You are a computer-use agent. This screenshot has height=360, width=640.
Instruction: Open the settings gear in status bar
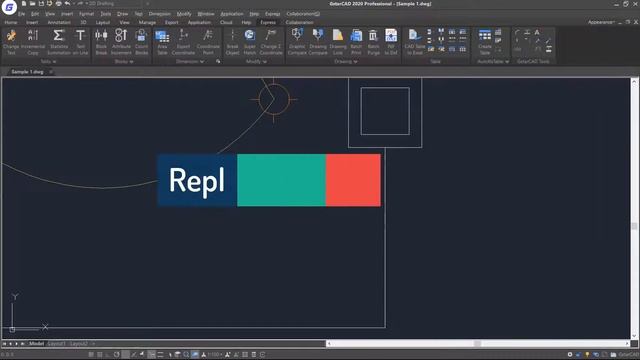point(570,355)
